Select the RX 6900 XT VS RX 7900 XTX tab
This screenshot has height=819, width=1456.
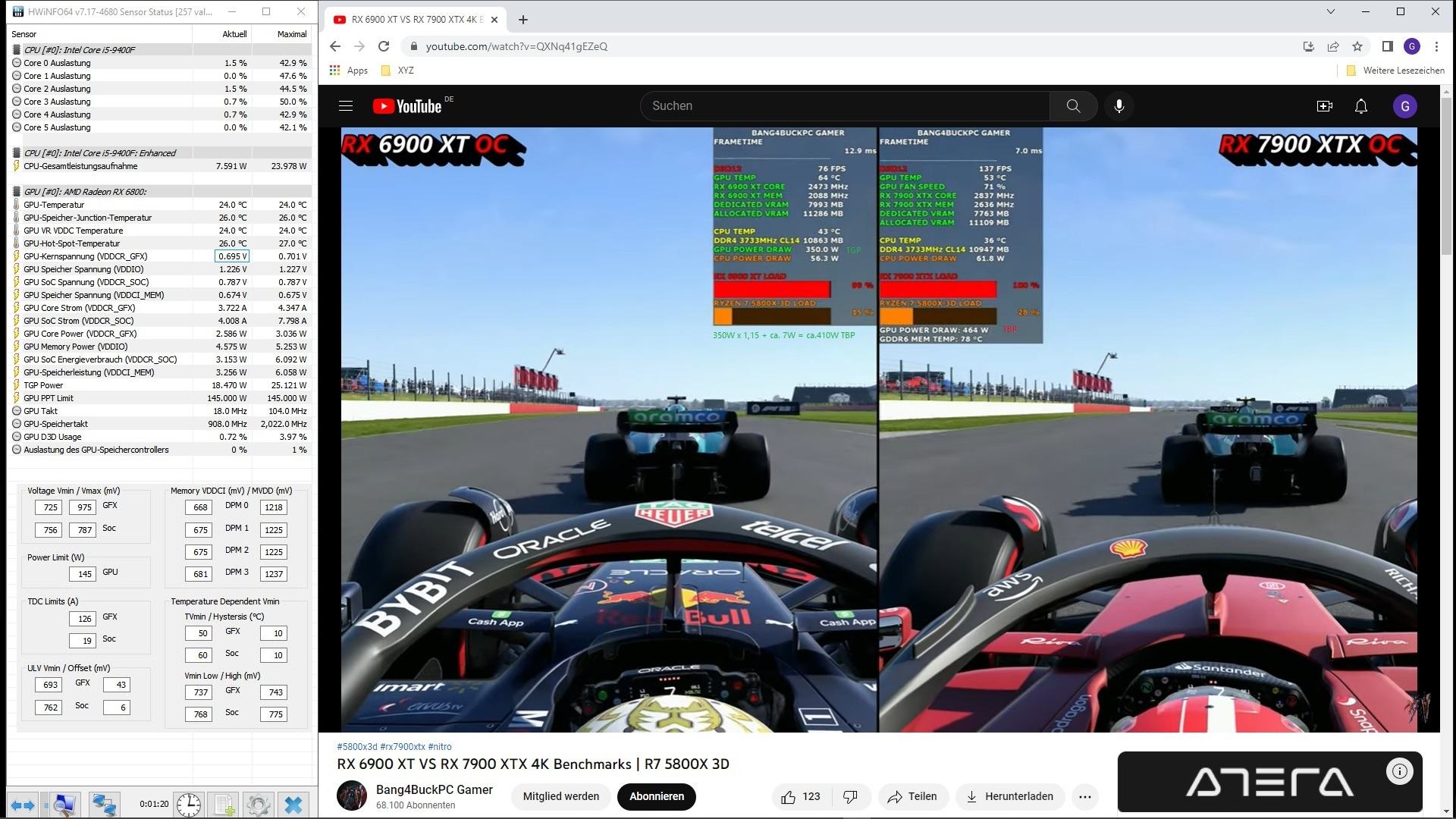click(416, 20)
